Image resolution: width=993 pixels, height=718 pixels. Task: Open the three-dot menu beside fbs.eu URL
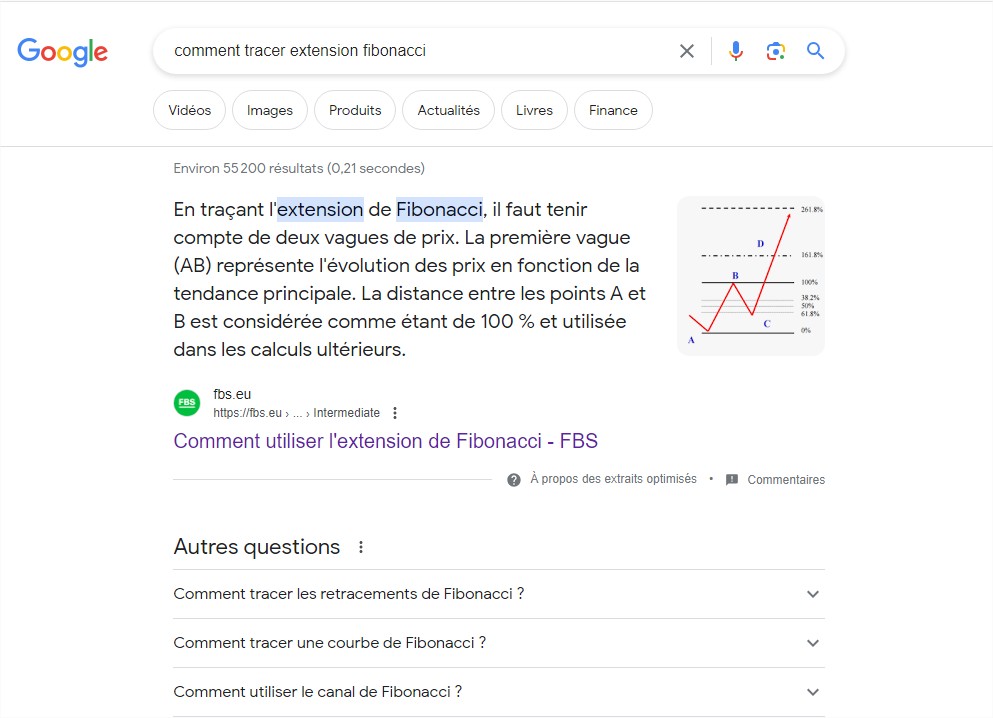click(395, 413)
